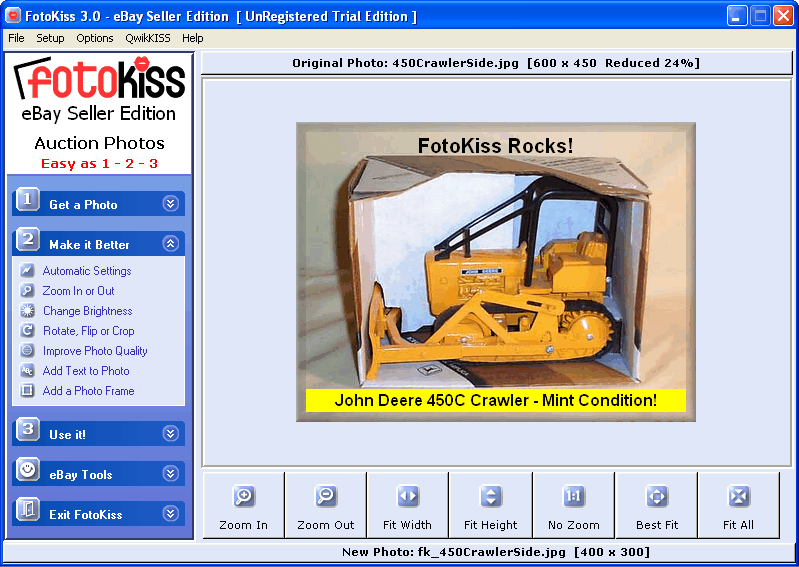
Task: Click the step 2 number badge
Action: (x=28, y=239)
